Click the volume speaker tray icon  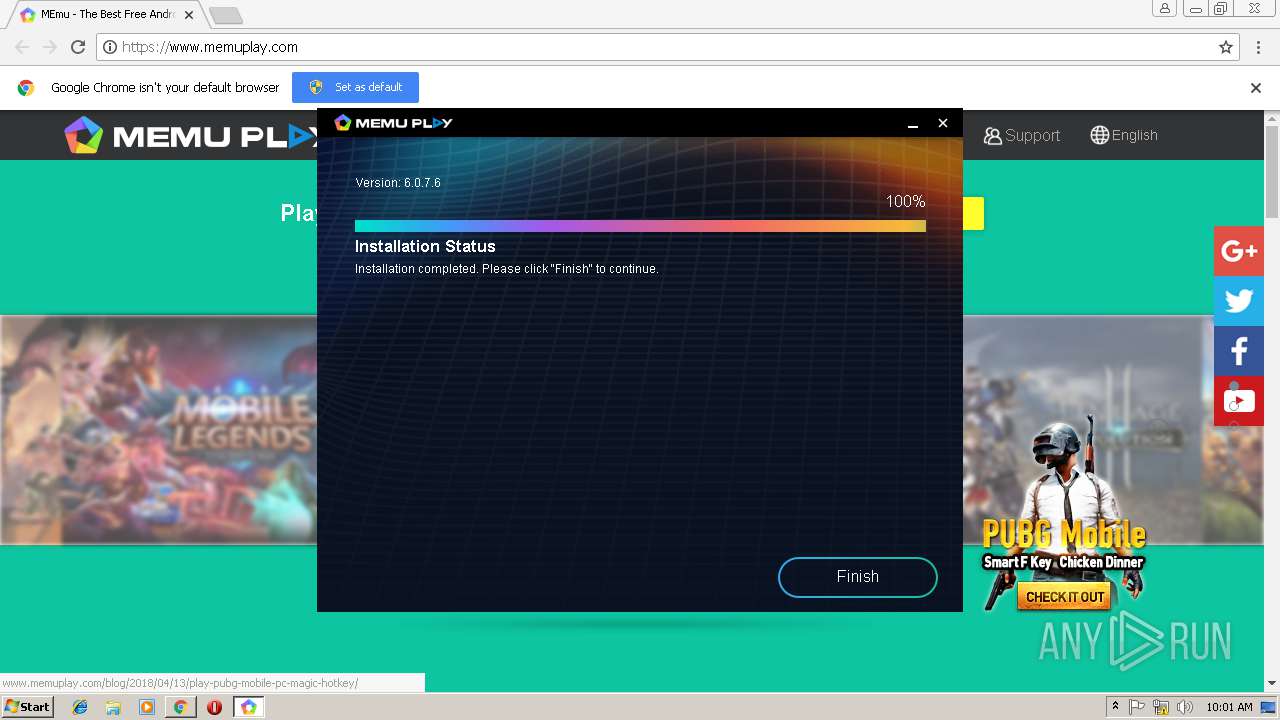pyautogui.click(x=1186, y=707)
